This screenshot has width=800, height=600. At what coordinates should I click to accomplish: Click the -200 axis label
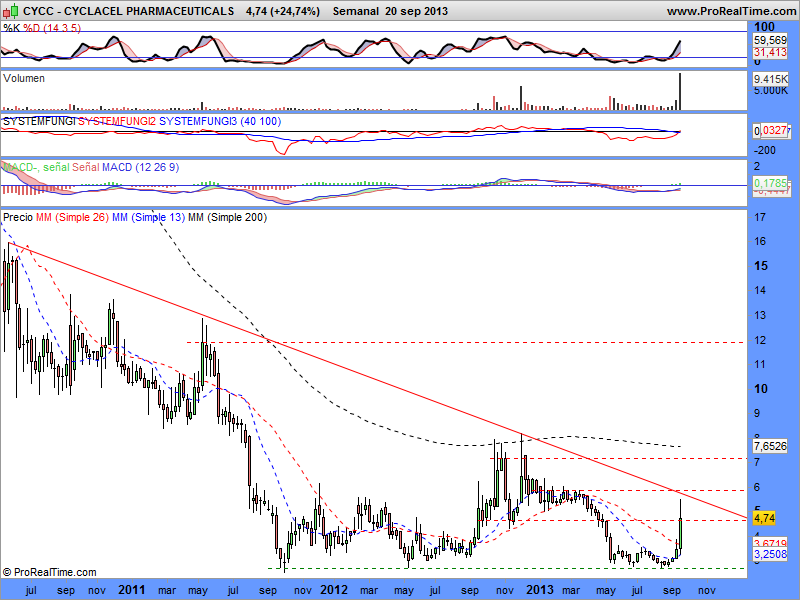[764, 150]
